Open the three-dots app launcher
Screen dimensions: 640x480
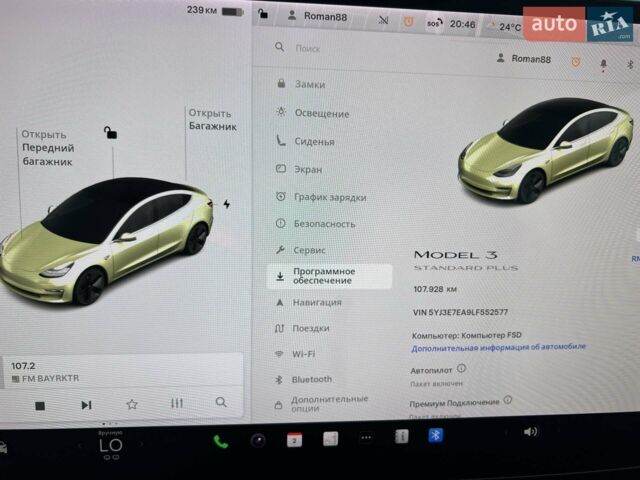[x=366, y=438]
